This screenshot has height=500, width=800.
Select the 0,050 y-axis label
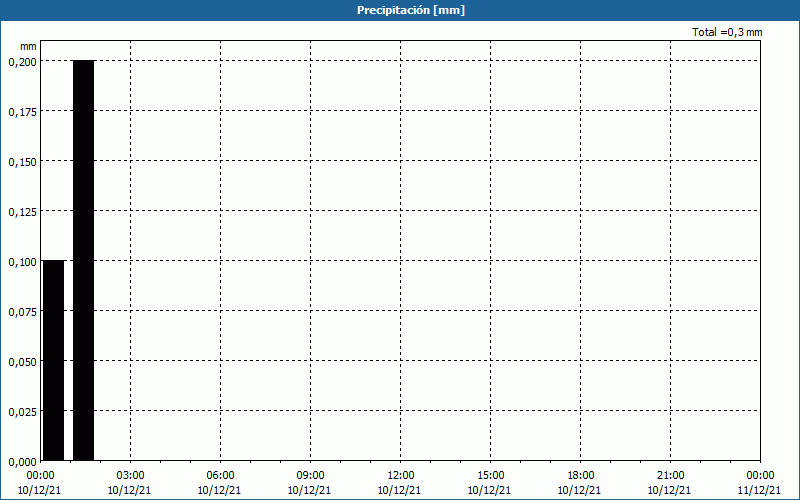tap(22, 361)
